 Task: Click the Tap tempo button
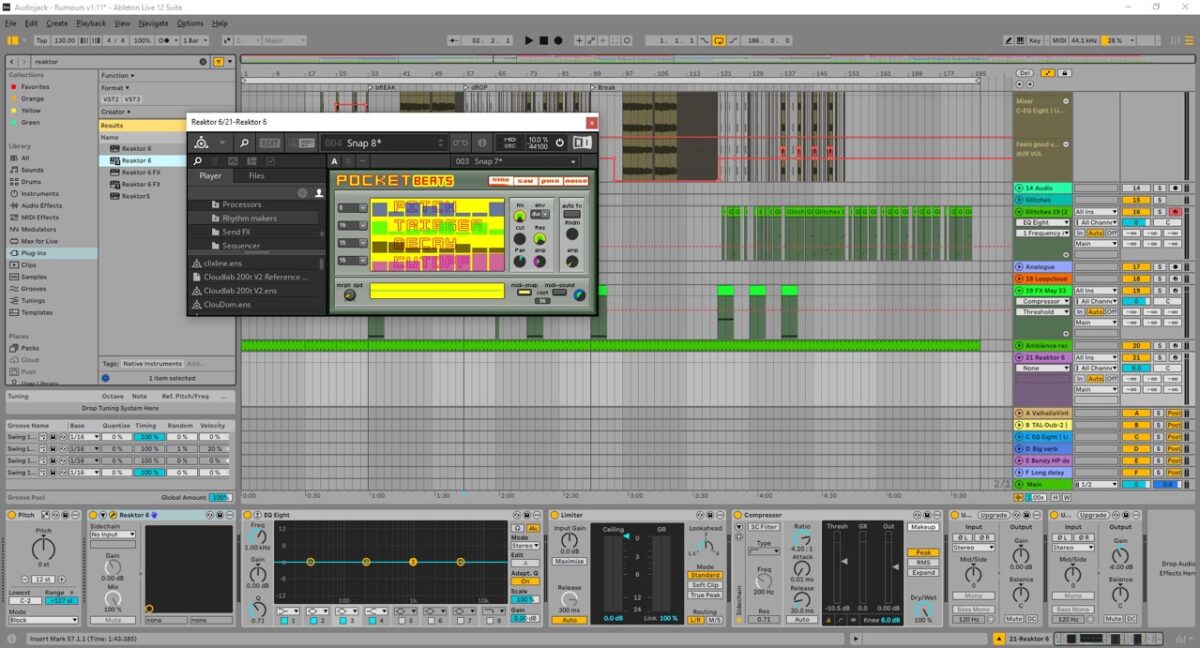(x=41, y=40)
